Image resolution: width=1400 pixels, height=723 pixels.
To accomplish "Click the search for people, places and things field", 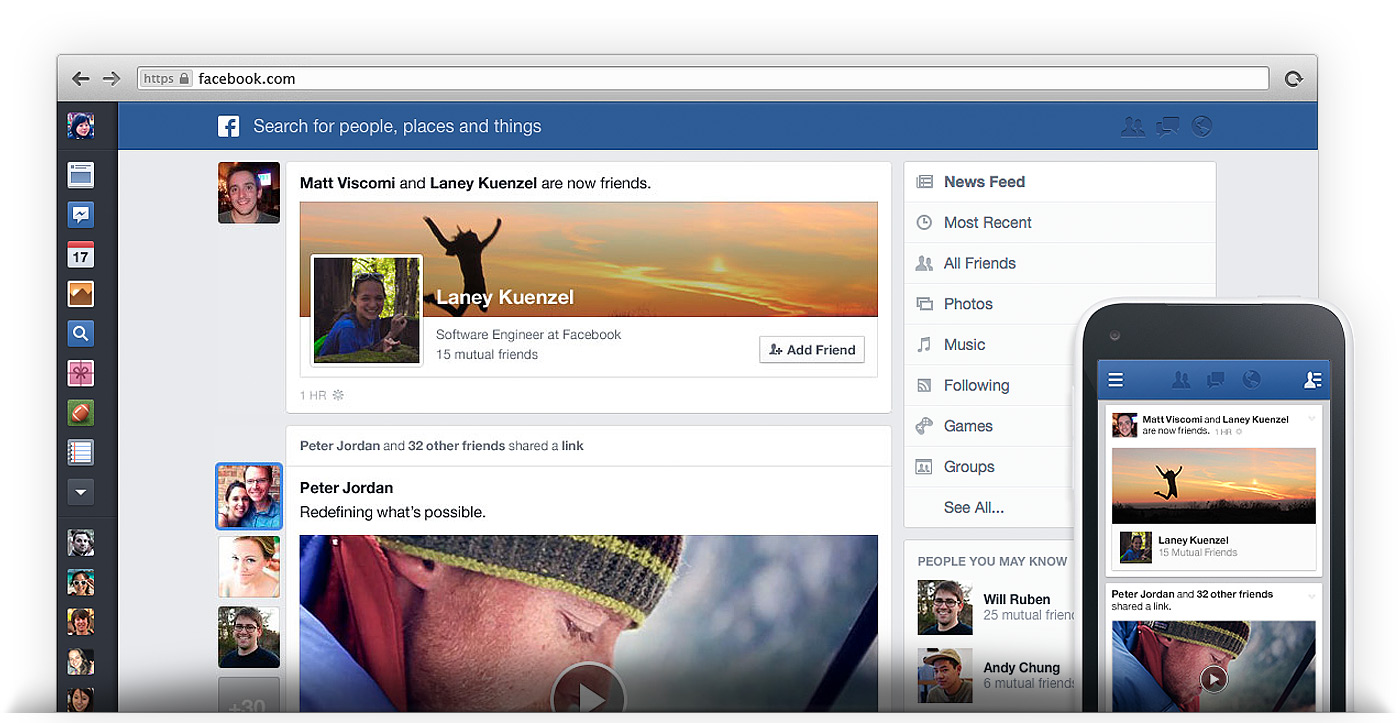I will 397,126.
